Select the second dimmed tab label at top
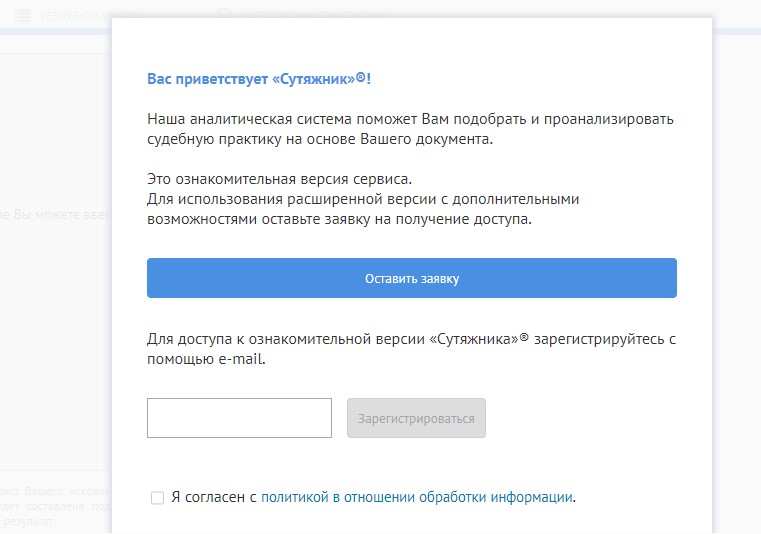This screenshot has height=534, width=761. pyautogui.click(x=300, y=14)
